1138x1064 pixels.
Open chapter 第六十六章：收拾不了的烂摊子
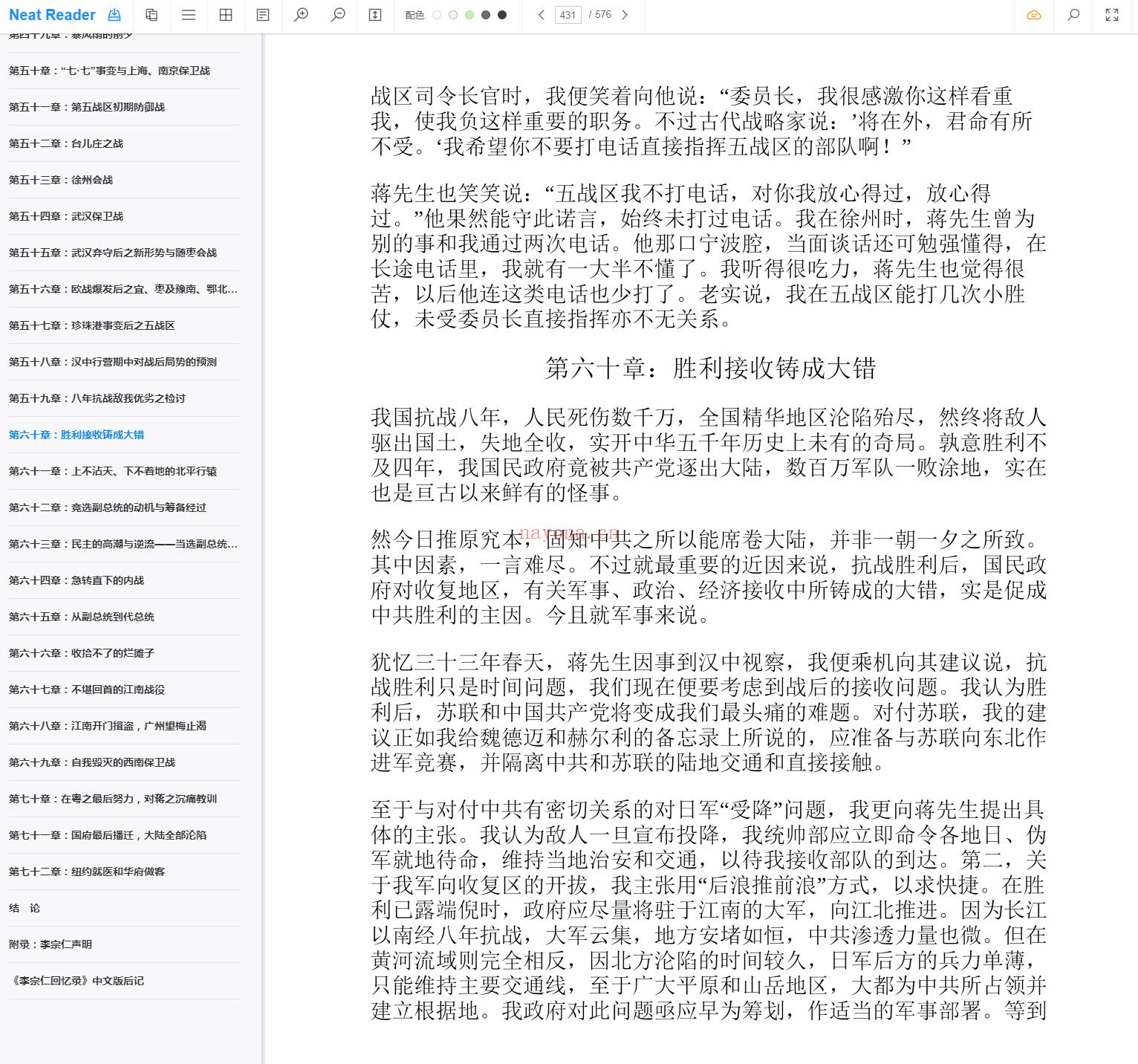point(125,653)
